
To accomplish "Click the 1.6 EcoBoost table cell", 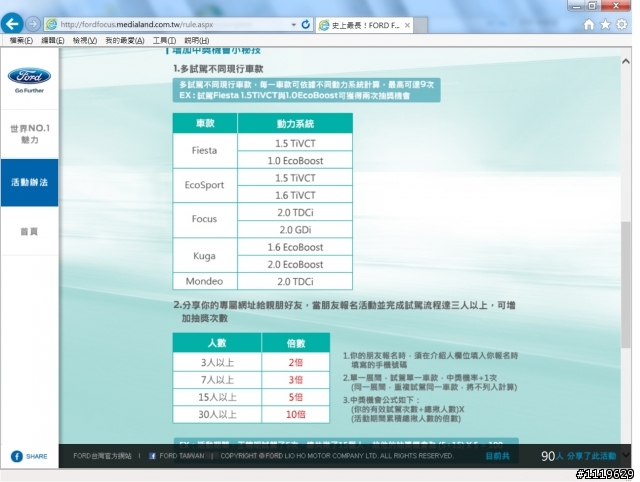I will (x=295, y=247).
